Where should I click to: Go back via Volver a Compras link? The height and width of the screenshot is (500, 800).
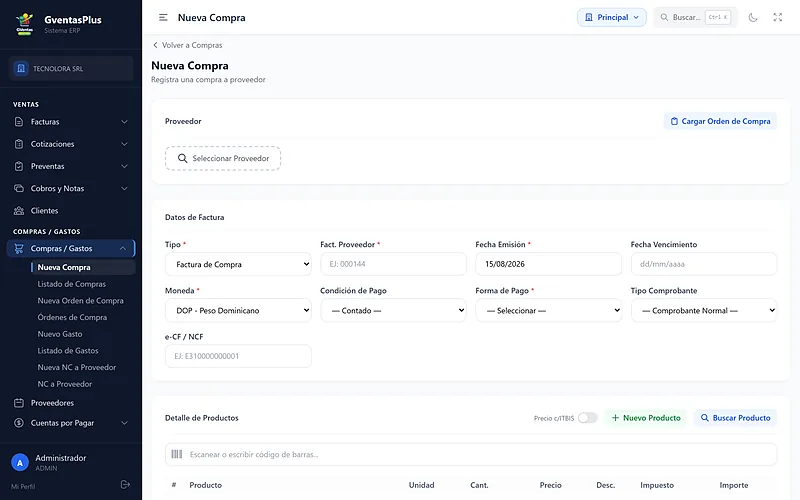(187, 45)
